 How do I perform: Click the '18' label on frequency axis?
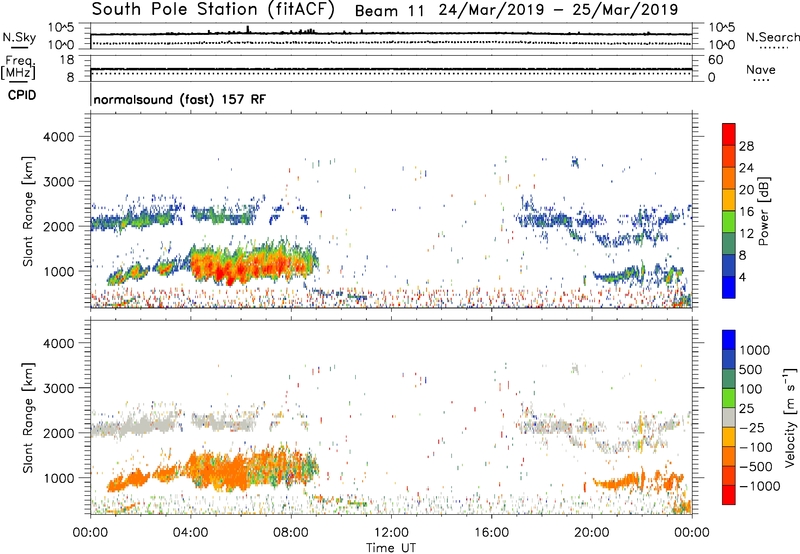(67, 60)
